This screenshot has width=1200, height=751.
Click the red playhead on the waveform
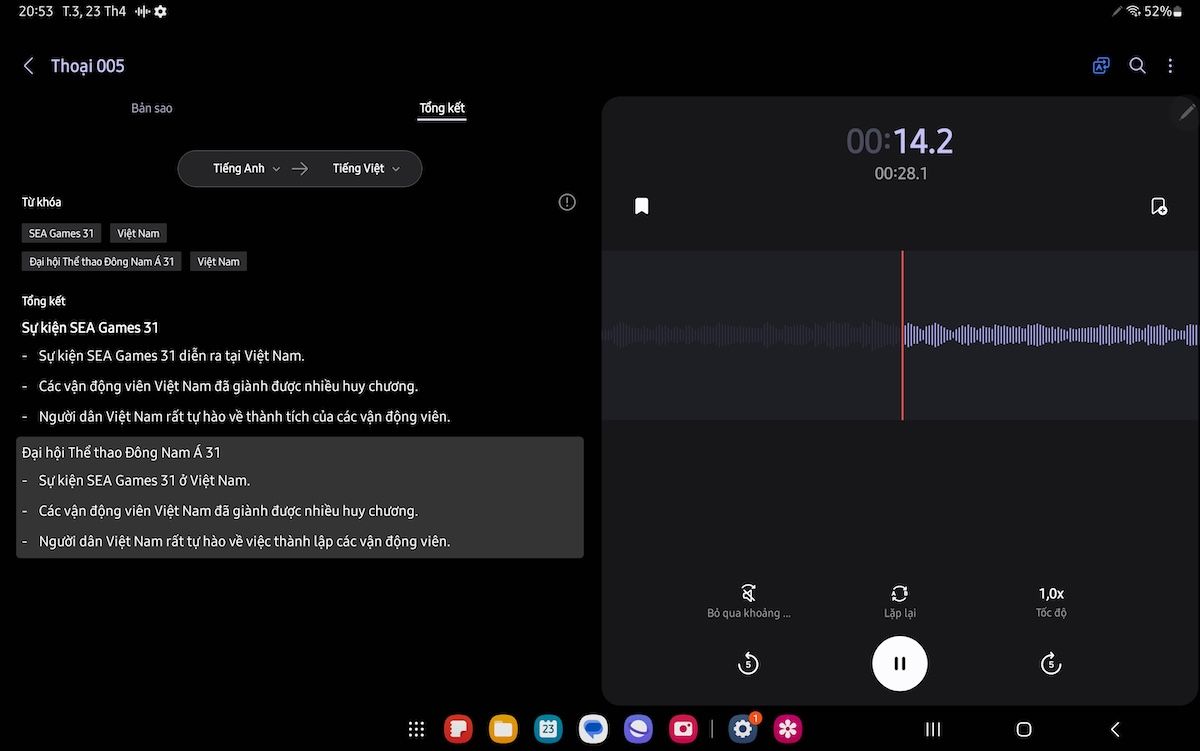tap(902, 335)
